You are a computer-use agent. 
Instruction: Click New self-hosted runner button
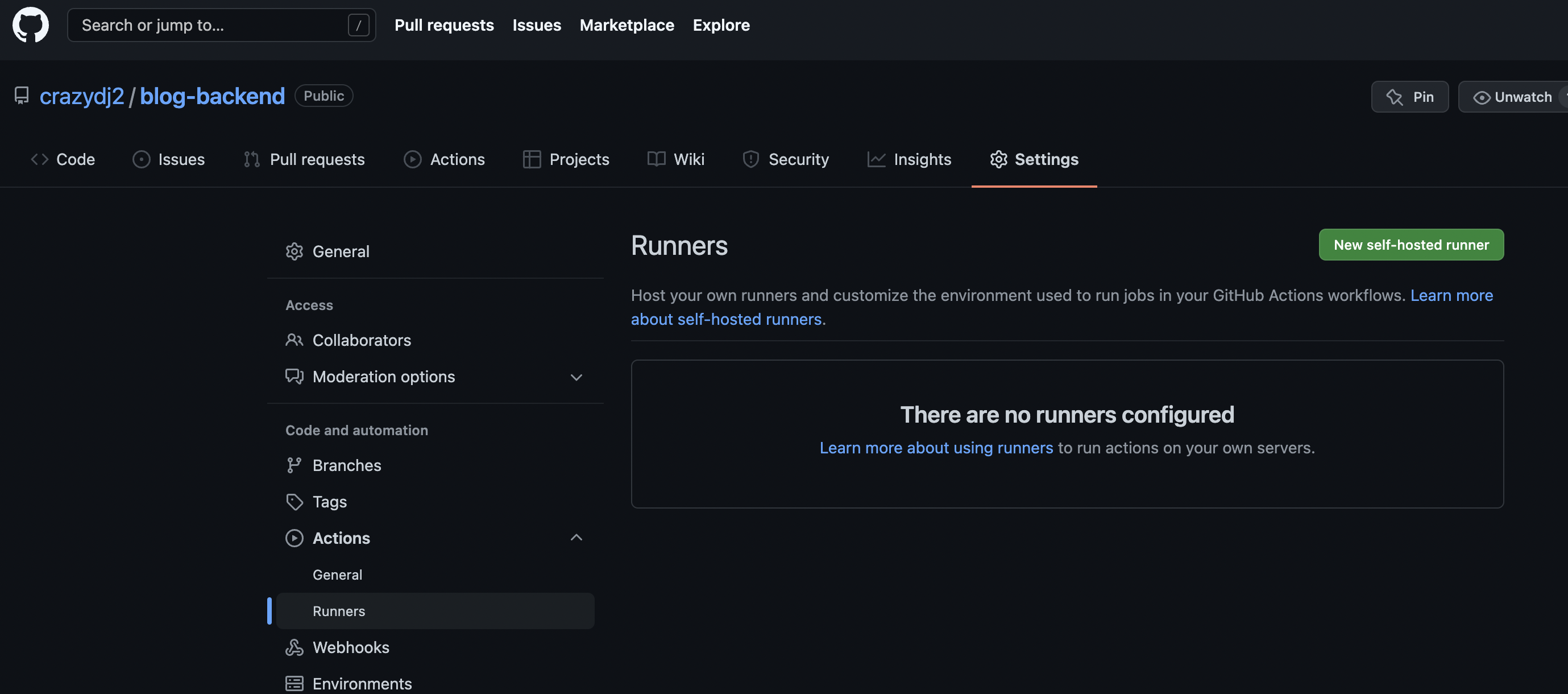[x=1411, y=245]
